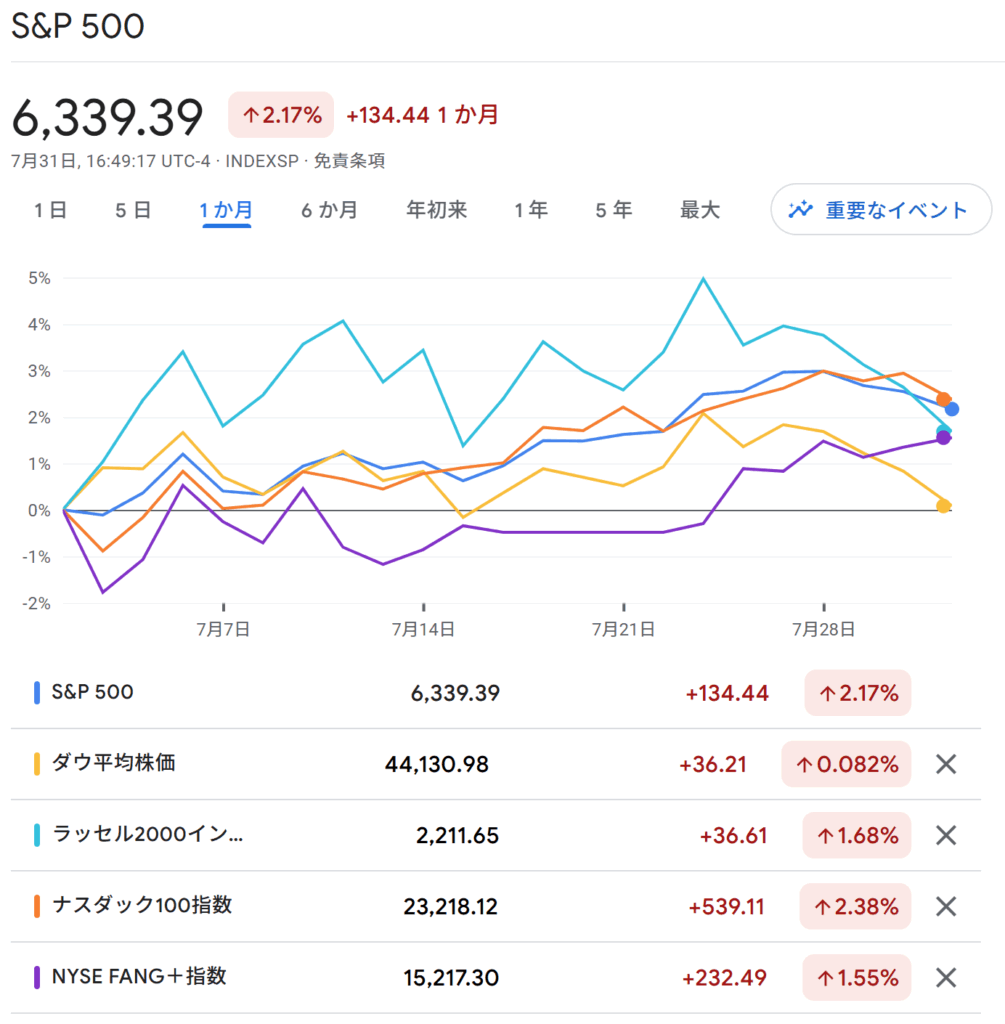Click the +539.11 Nasdaq change value
Screen dimensions: 1005x1024
click(726, 906)
